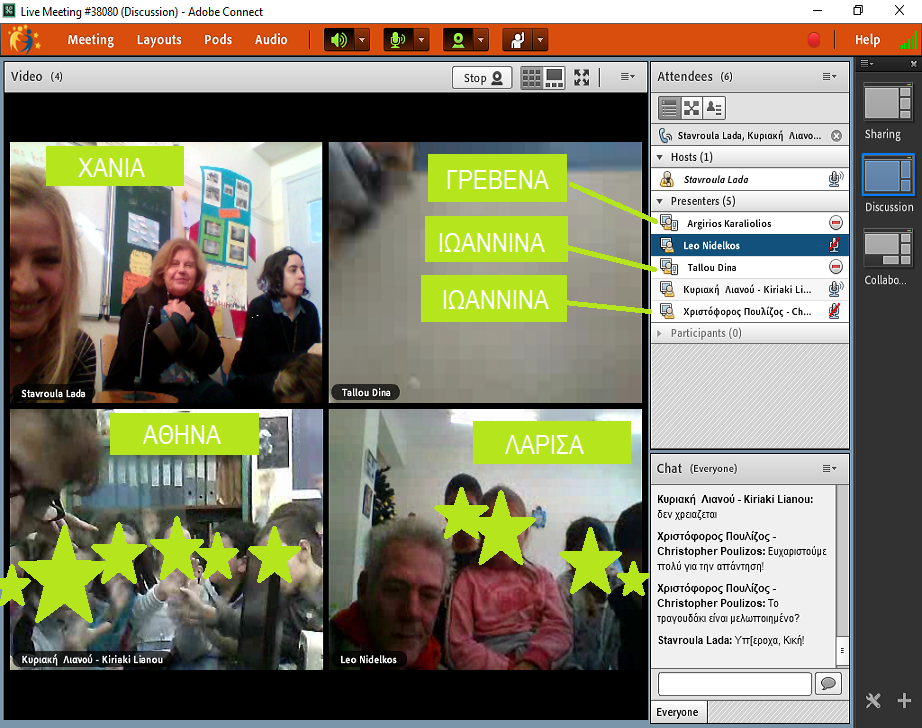The height and width of the screenshot is (728, 922).
Task: Select Argirios Karaliolios in attendee list
Action: click(x=750, y=223)
